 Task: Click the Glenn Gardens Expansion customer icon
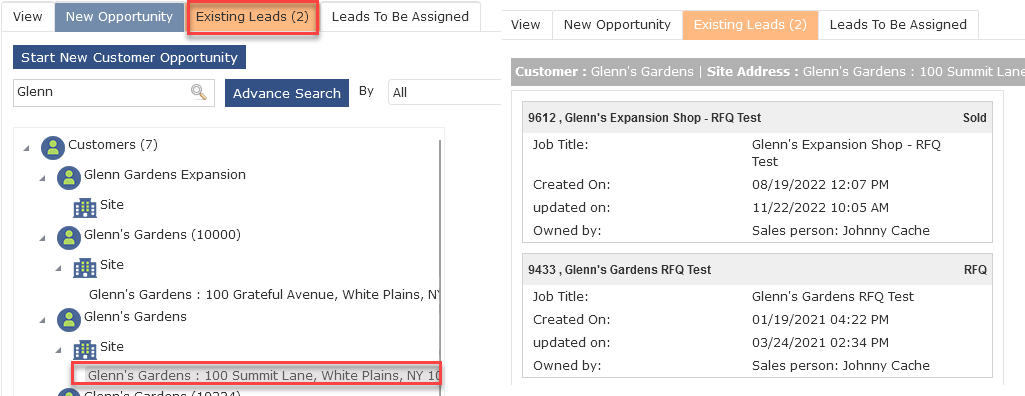click(69, 178)
